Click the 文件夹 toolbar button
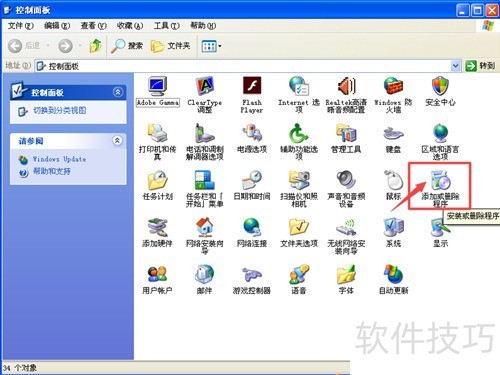 (171, 46)
